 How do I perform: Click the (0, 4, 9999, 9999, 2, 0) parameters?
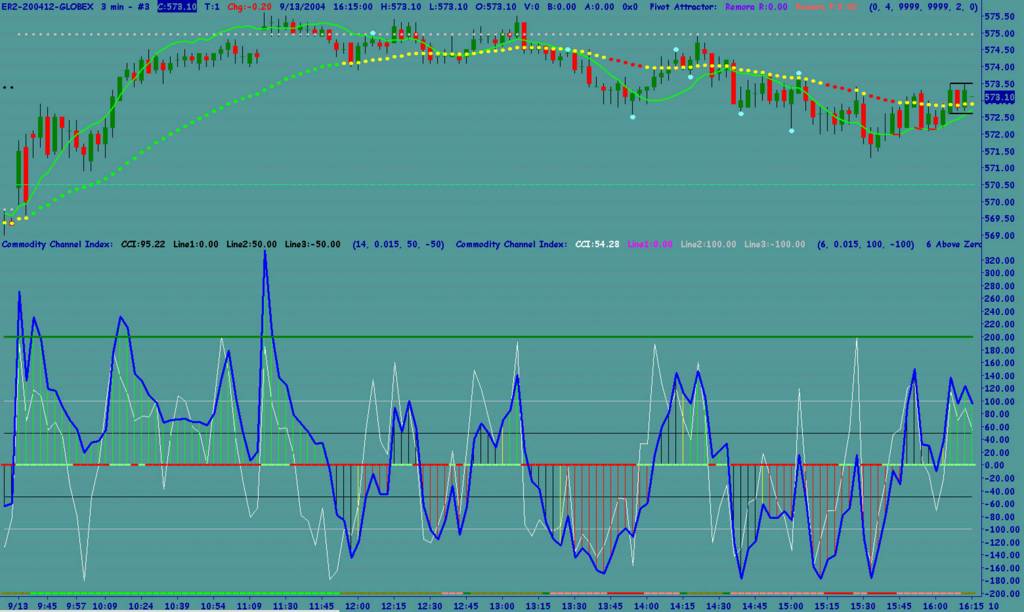click(x=923, y=7)
